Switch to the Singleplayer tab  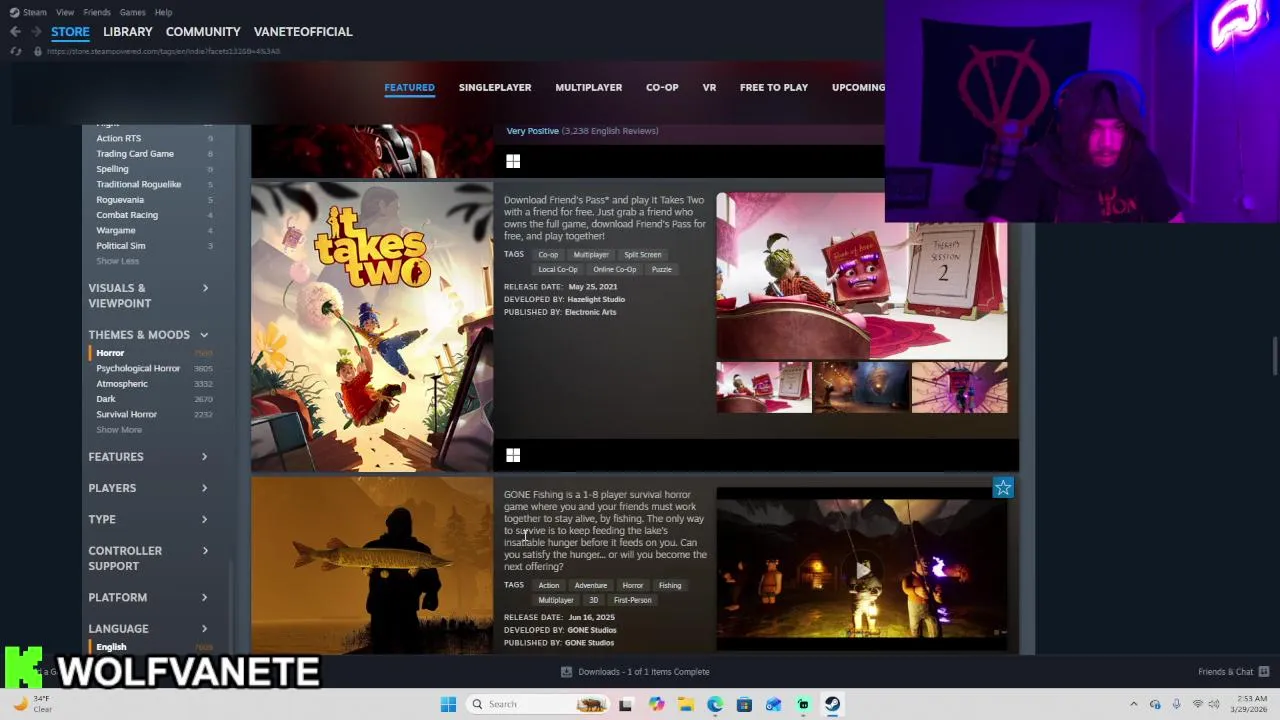(x=495, y=87)
